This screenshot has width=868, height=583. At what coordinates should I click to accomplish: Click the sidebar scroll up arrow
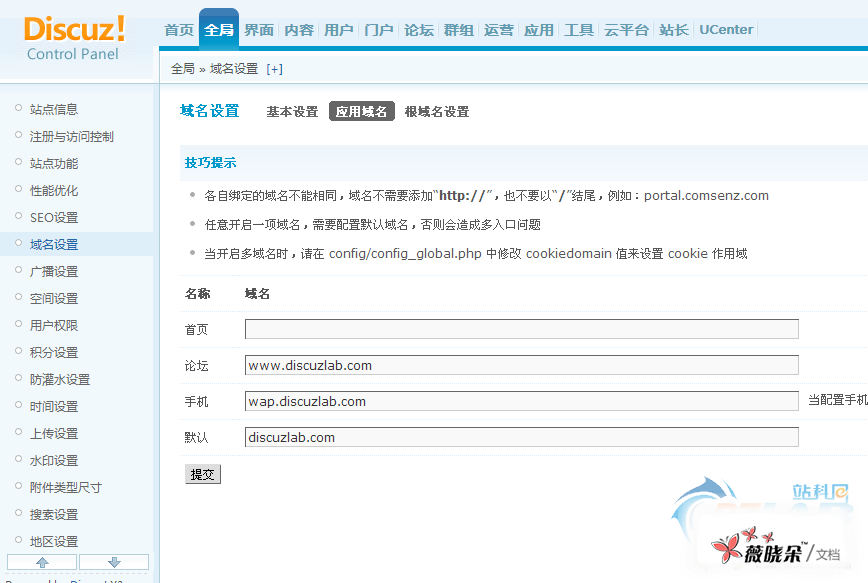42,562
